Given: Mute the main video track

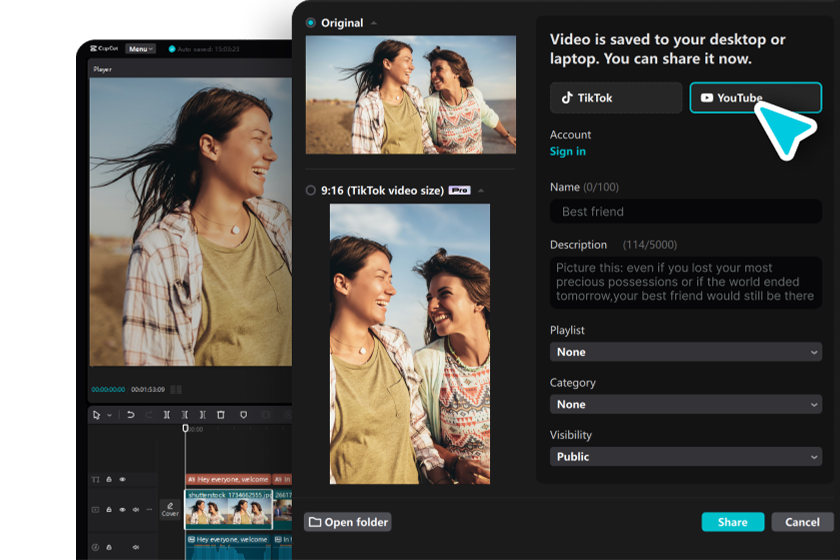Looking at the screenshot, I should point(136,510).
